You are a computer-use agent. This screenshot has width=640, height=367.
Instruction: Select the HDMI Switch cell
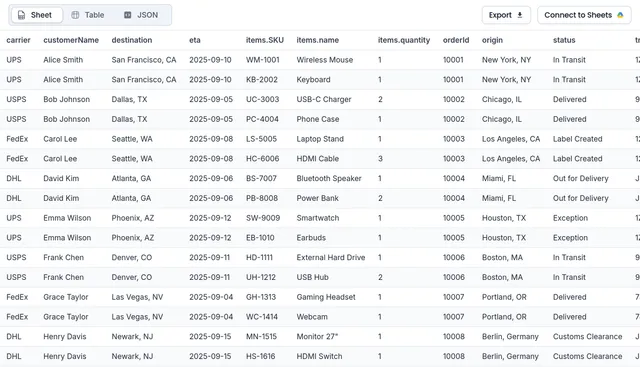click(319, 356)
